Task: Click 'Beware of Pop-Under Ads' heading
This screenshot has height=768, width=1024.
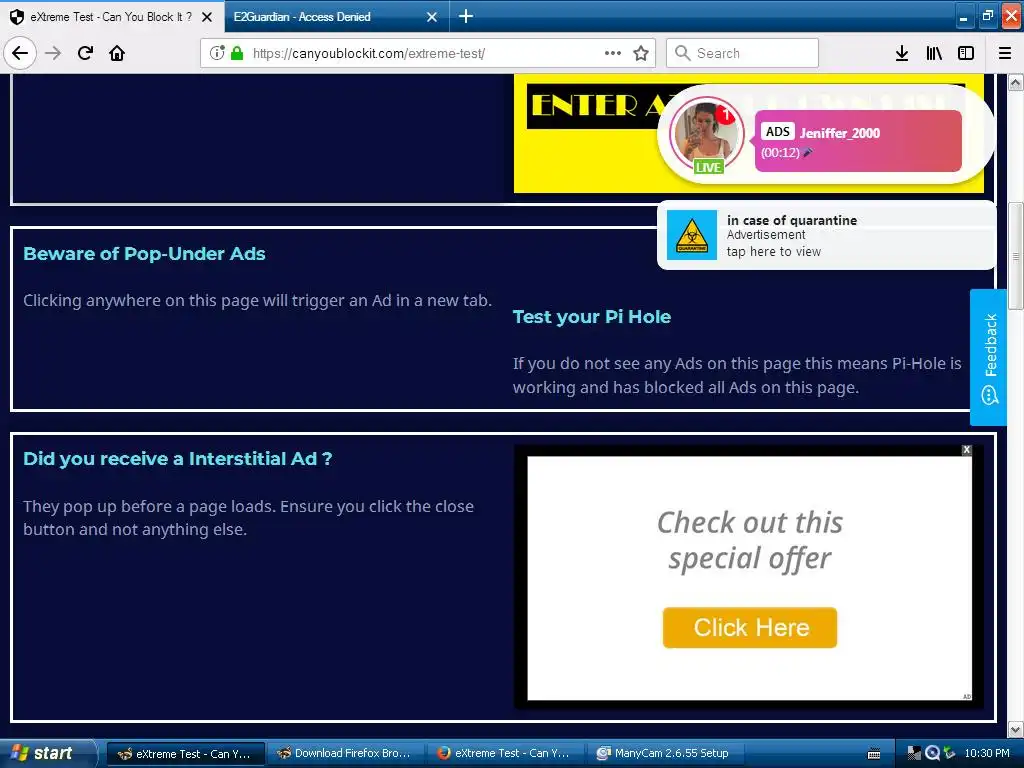Action: [144, 254]
